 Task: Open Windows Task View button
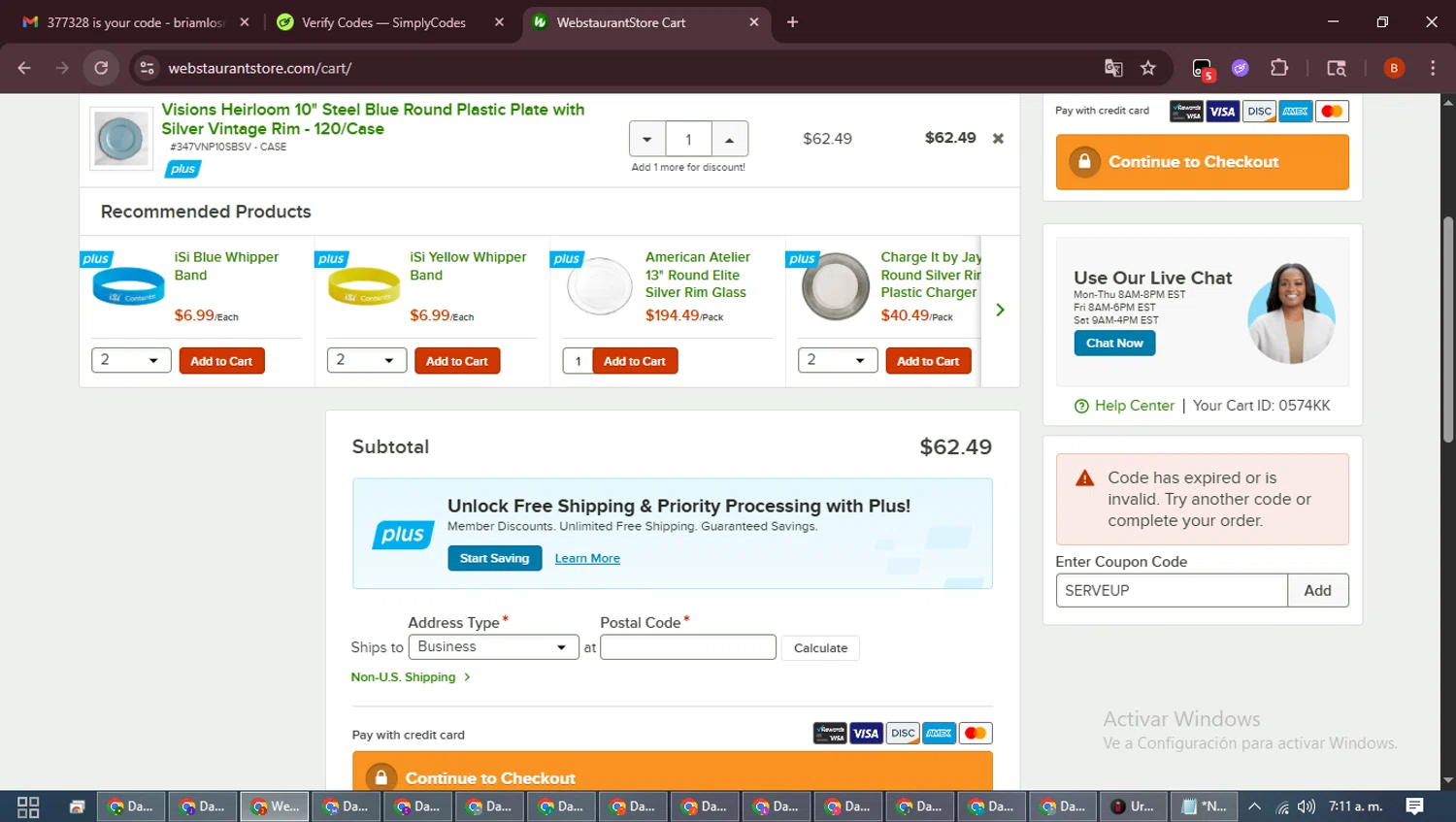[x=28, y=806]
